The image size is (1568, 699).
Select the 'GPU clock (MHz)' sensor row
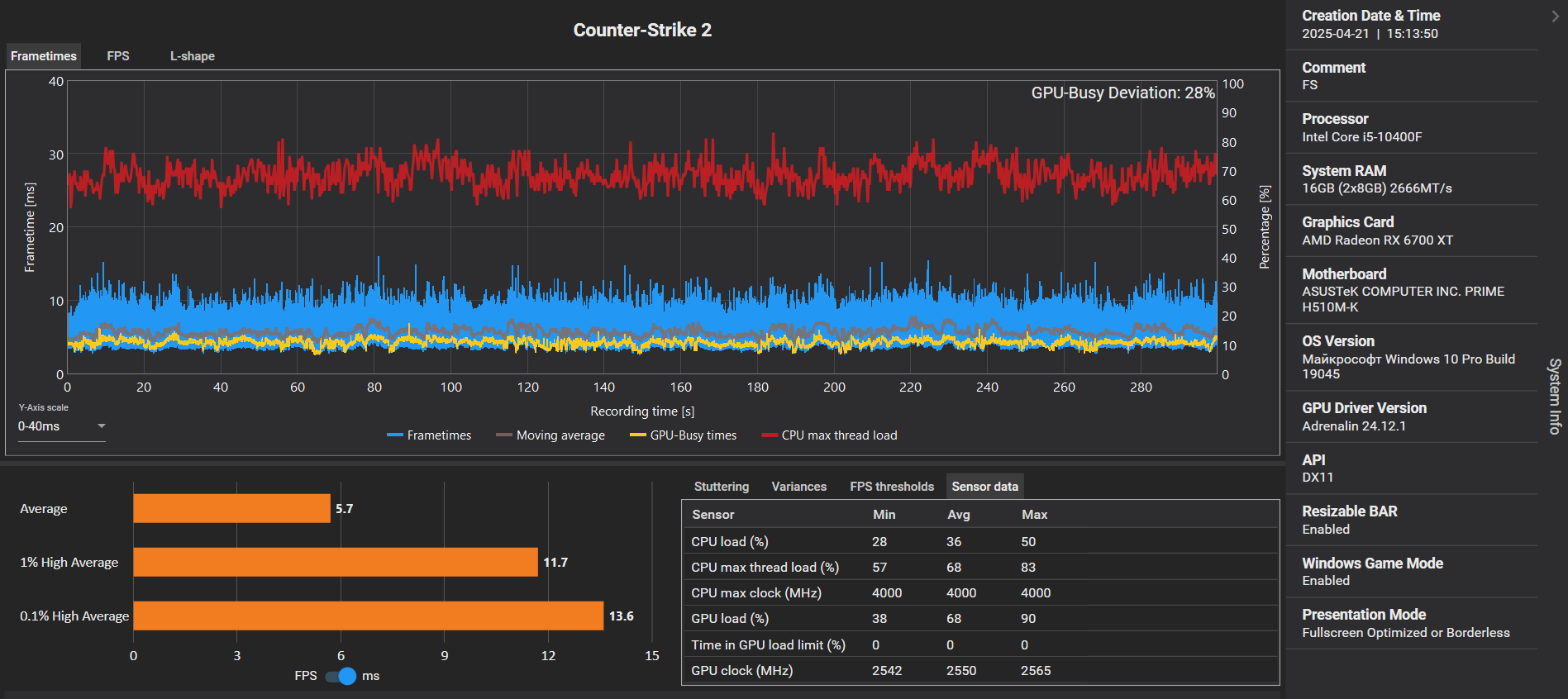[x=980, y=670]
